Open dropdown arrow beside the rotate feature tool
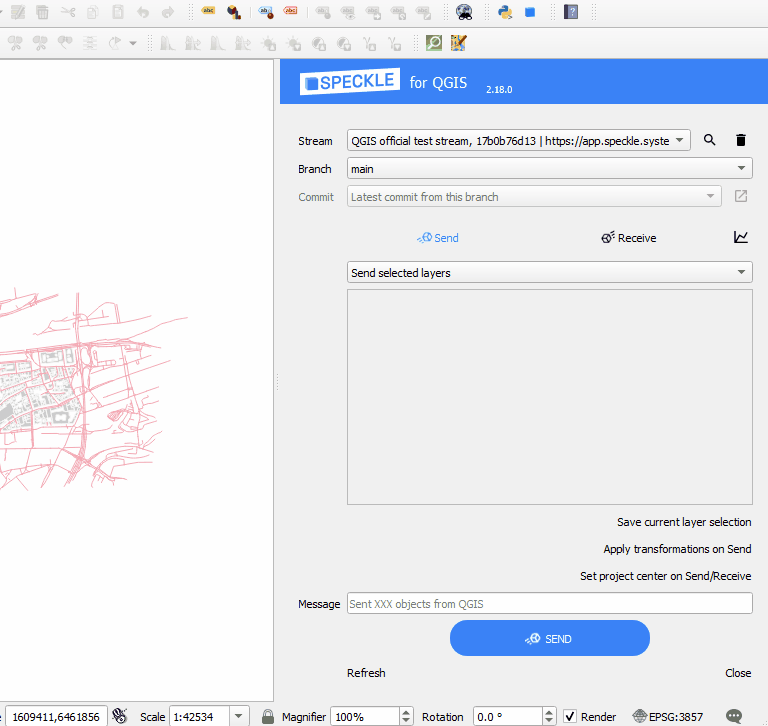The width and height of the screenshot is (768, 726). (x=133, y=43)
